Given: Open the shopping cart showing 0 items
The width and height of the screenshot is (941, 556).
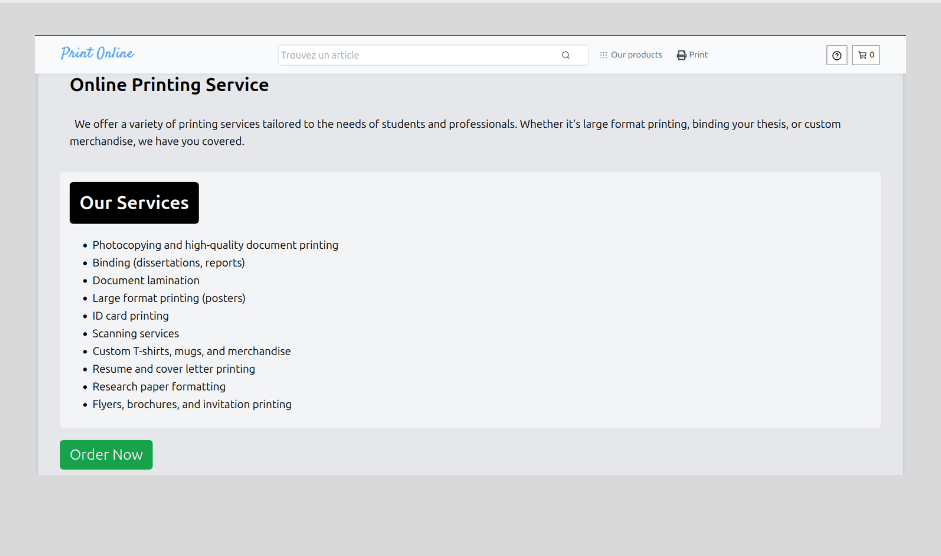Looking at the screenshot, I should point(866,55).
